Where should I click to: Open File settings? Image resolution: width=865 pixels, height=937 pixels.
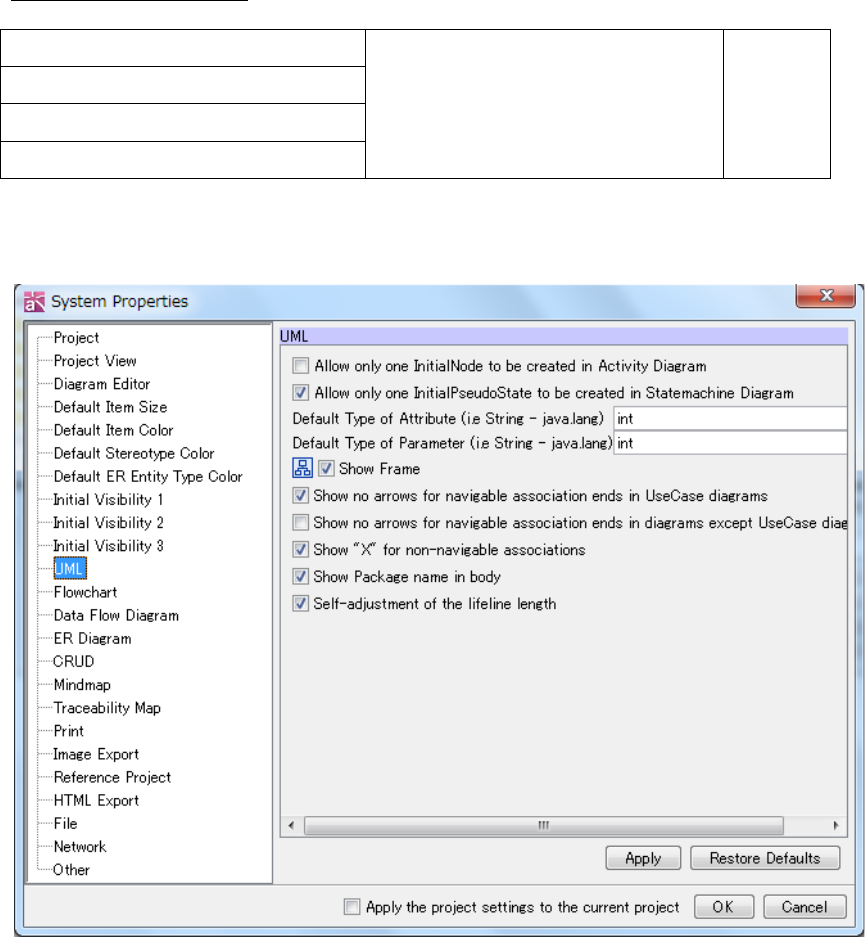[65, 823]
